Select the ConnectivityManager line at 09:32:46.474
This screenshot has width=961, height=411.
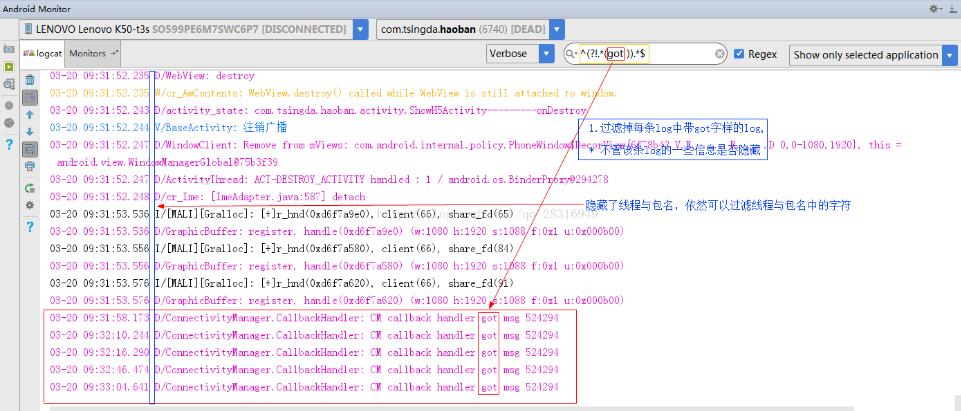304,369
